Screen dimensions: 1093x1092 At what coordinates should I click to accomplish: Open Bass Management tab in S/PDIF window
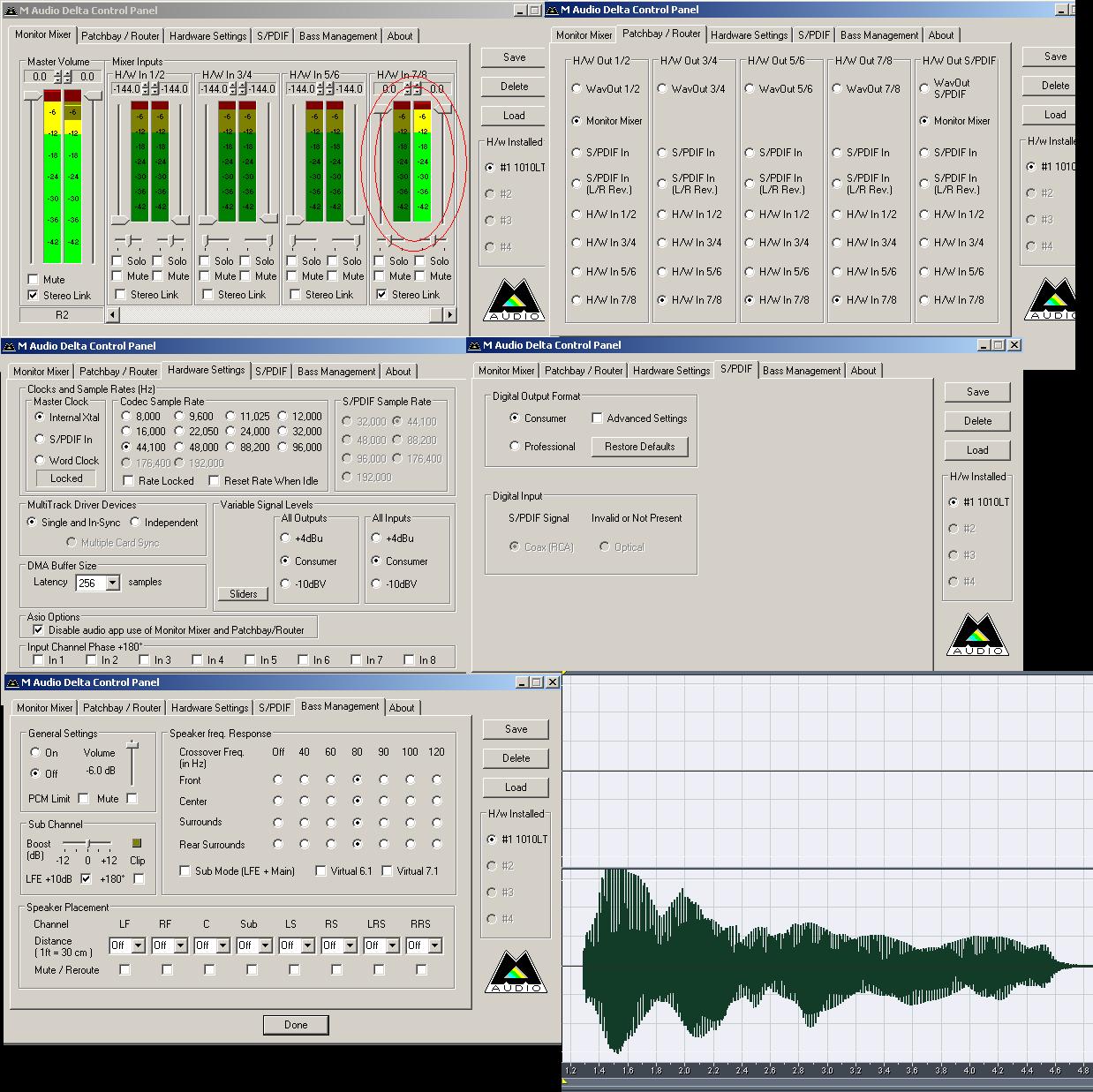point(802,371)
